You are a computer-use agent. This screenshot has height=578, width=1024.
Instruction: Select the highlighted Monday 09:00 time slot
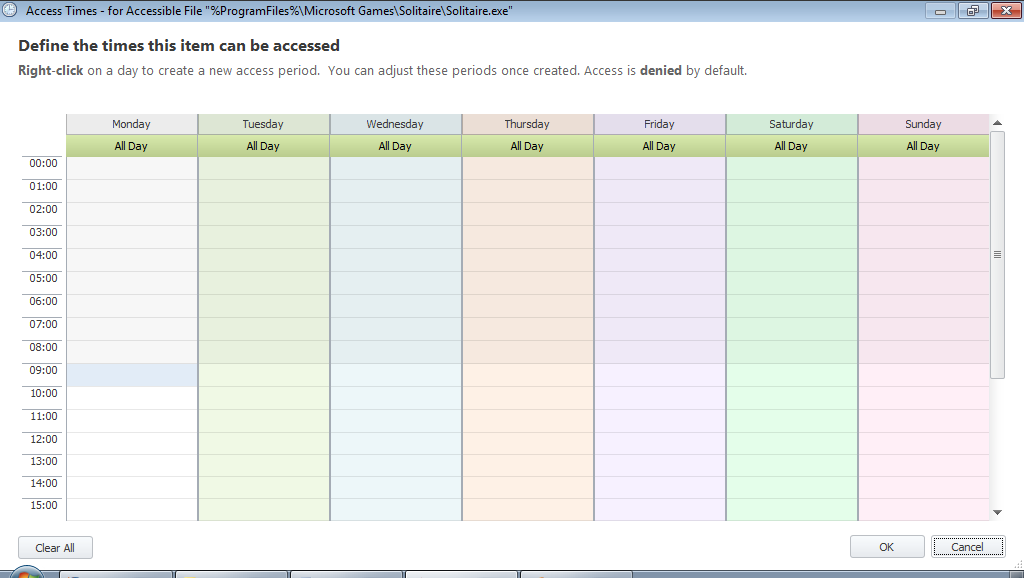(132, 375)
